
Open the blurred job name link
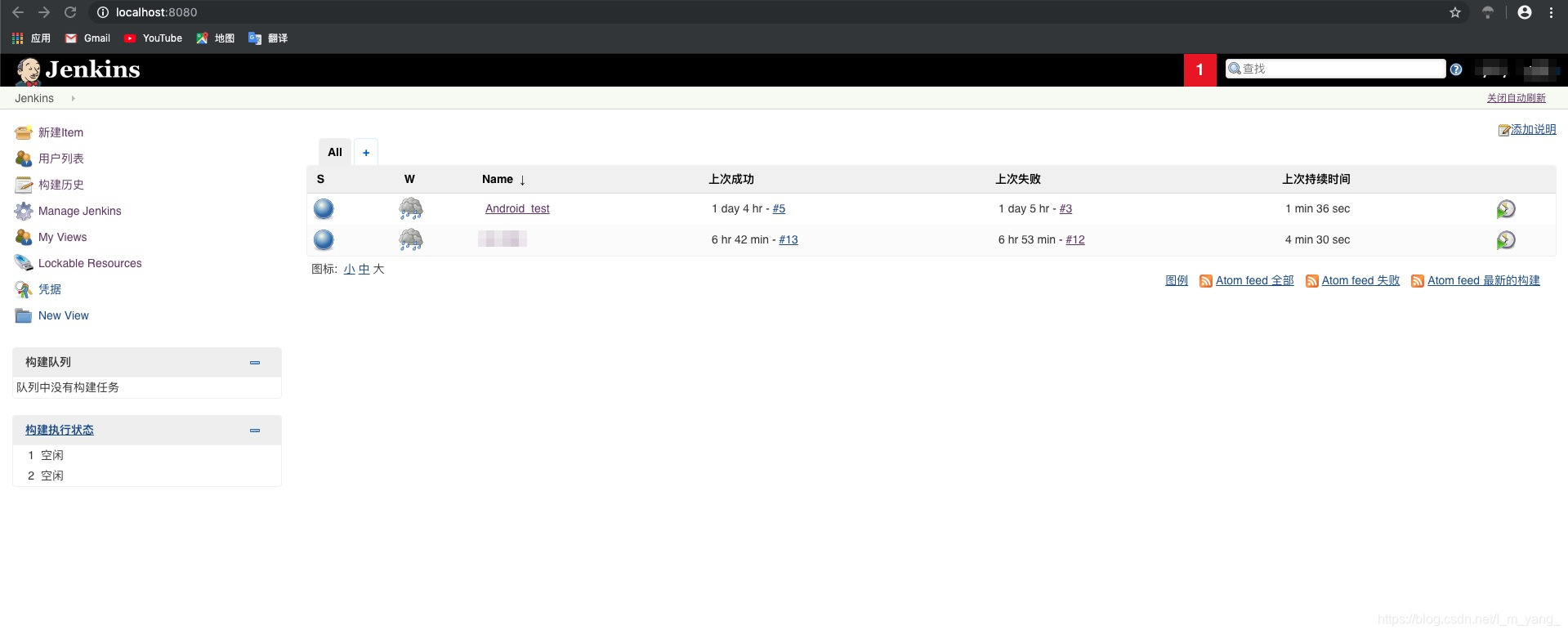click(x=503, y=239)
